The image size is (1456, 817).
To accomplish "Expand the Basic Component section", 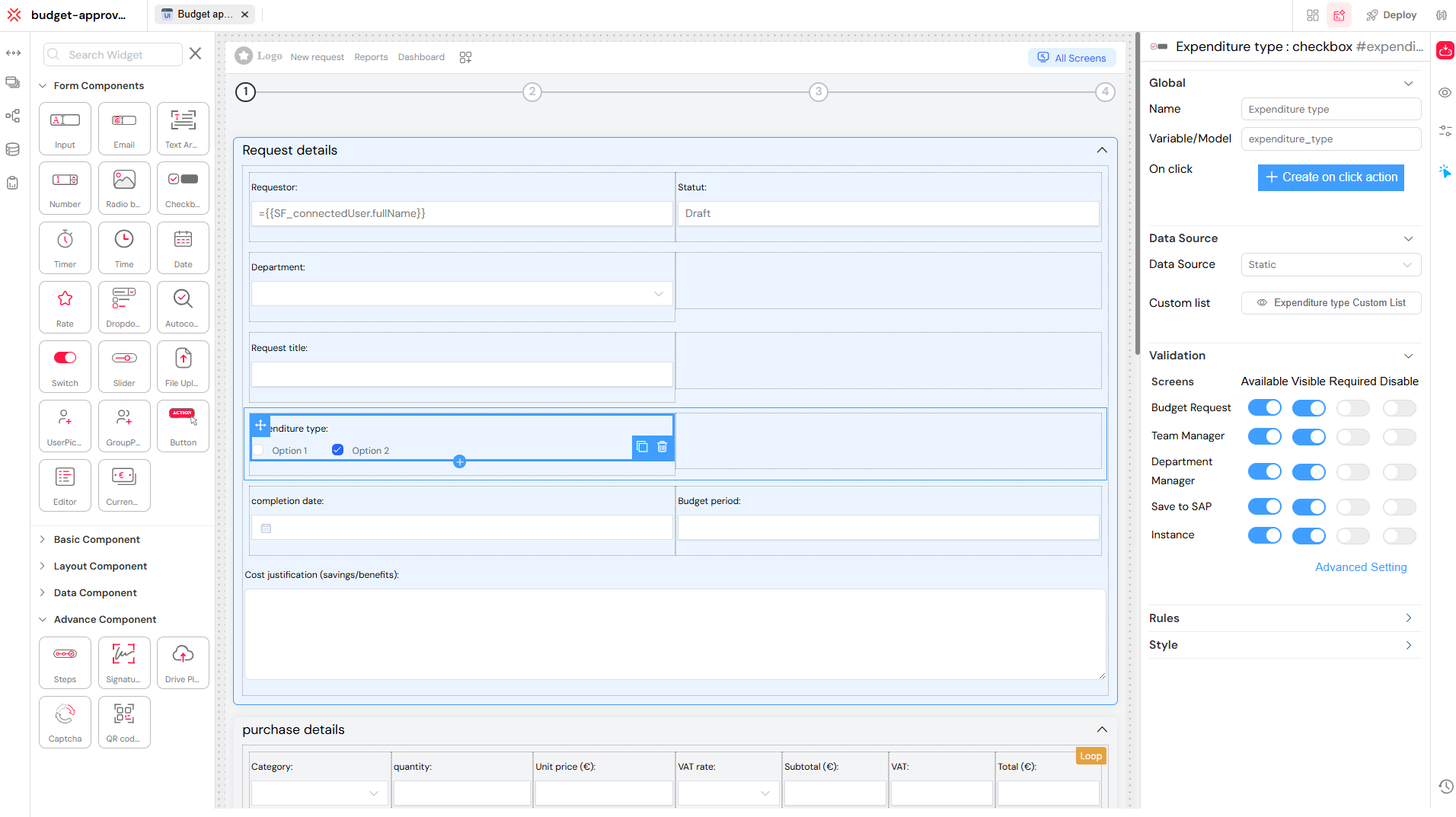I will (x=95, y=539).
